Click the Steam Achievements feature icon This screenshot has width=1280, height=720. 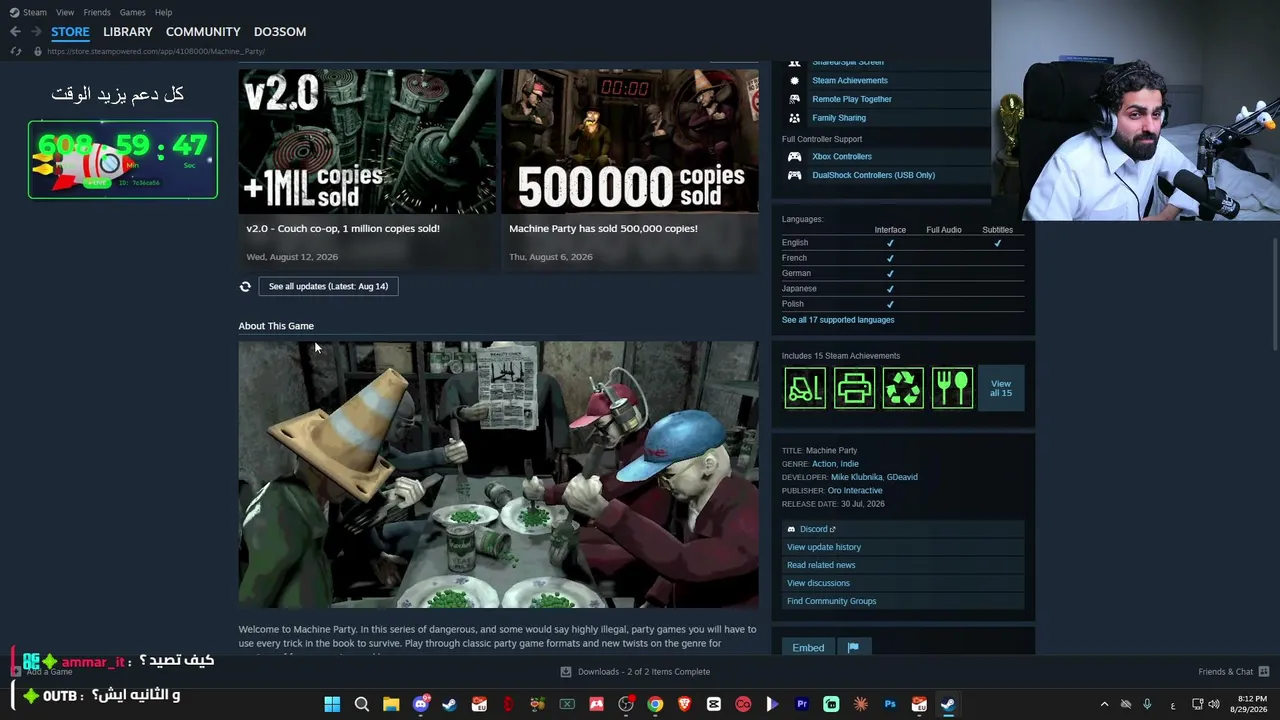[x=794, y=80]
